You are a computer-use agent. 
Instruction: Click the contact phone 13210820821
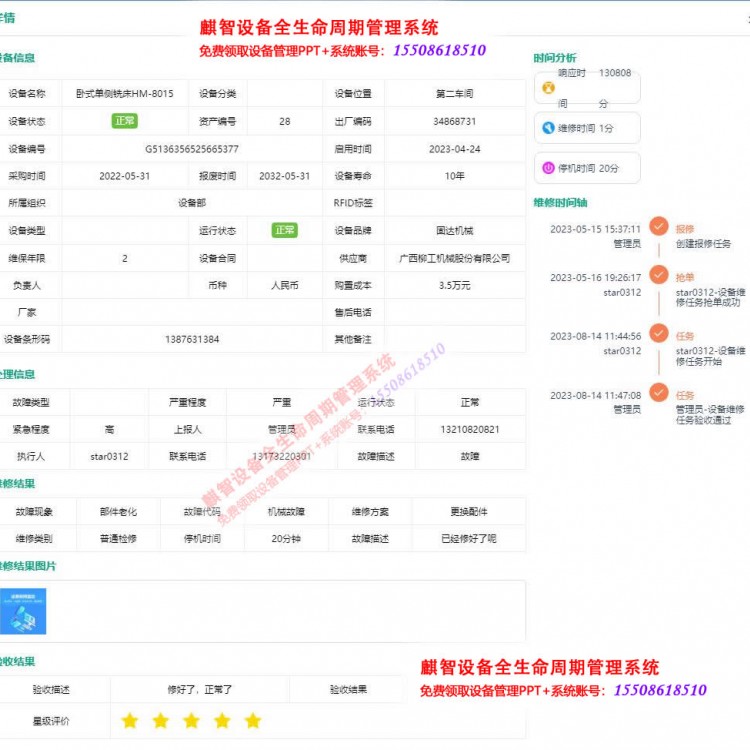tap(469, 429)
